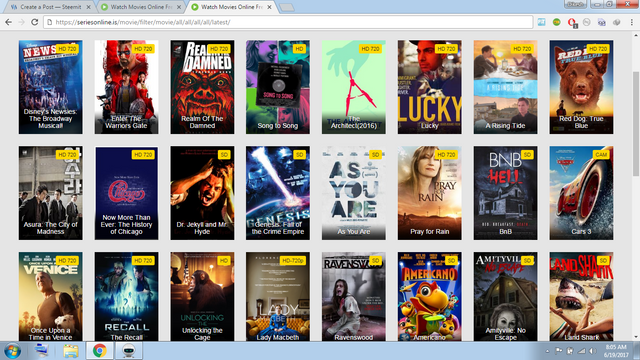Viewport: 640px width, 360px height.
Task: Open the Lucky movie poster
Action: (430, 87)
